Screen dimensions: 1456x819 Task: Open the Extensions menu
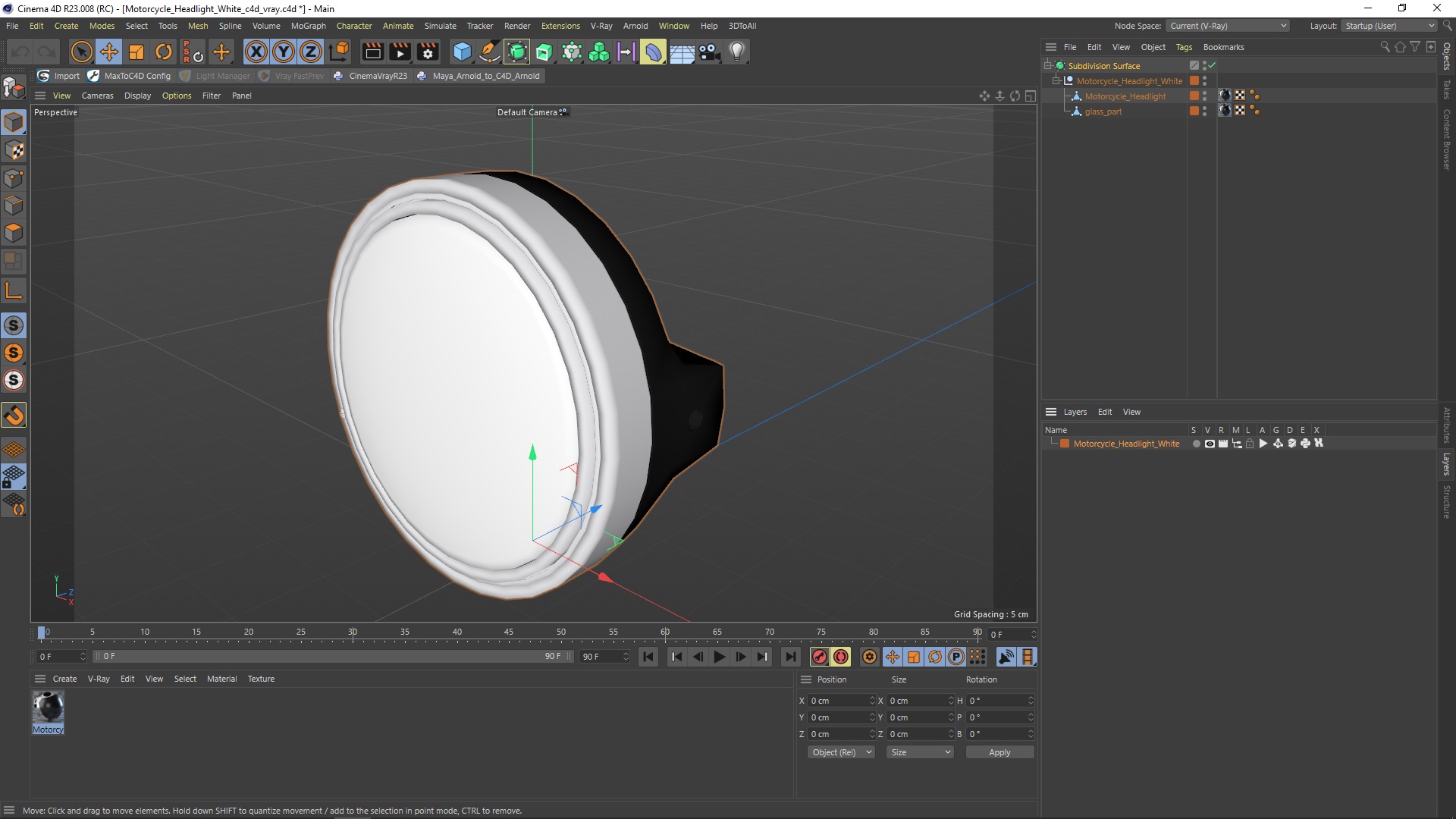tap(560, 26)
